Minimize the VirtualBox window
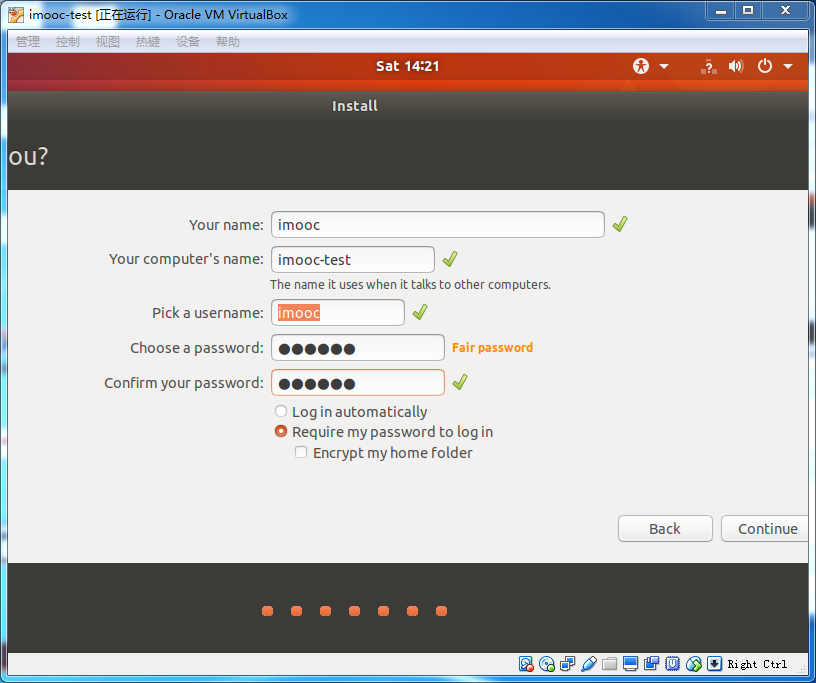The image size is (816, 683). (721, 10)
